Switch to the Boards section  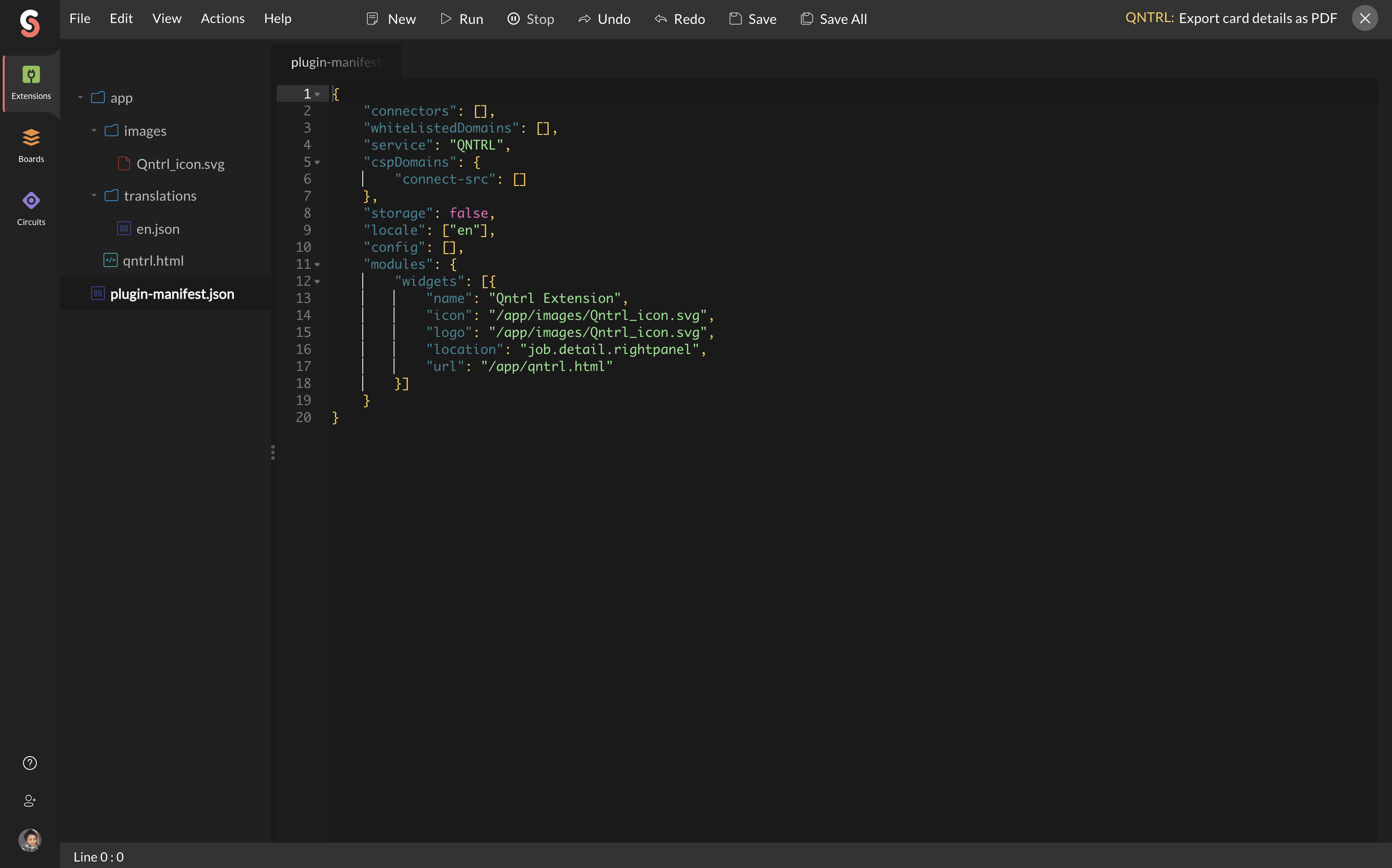(x=31, y=146)
